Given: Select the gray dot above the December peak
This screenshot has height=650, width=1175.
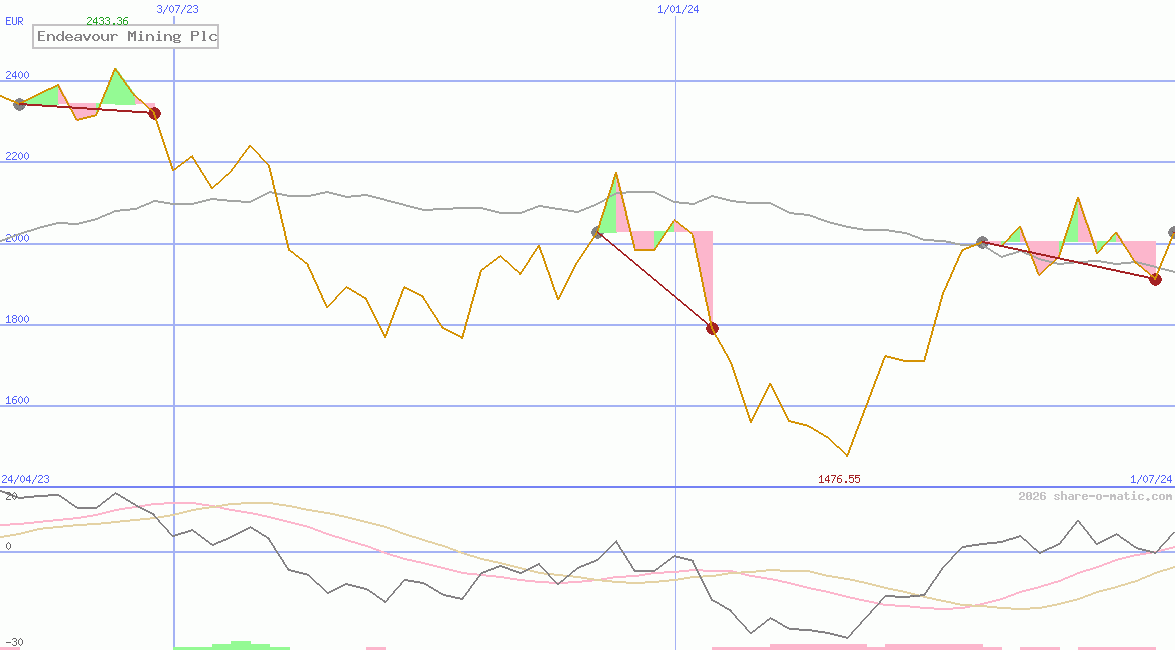Looking at the screenshot, I should (596, 232).
